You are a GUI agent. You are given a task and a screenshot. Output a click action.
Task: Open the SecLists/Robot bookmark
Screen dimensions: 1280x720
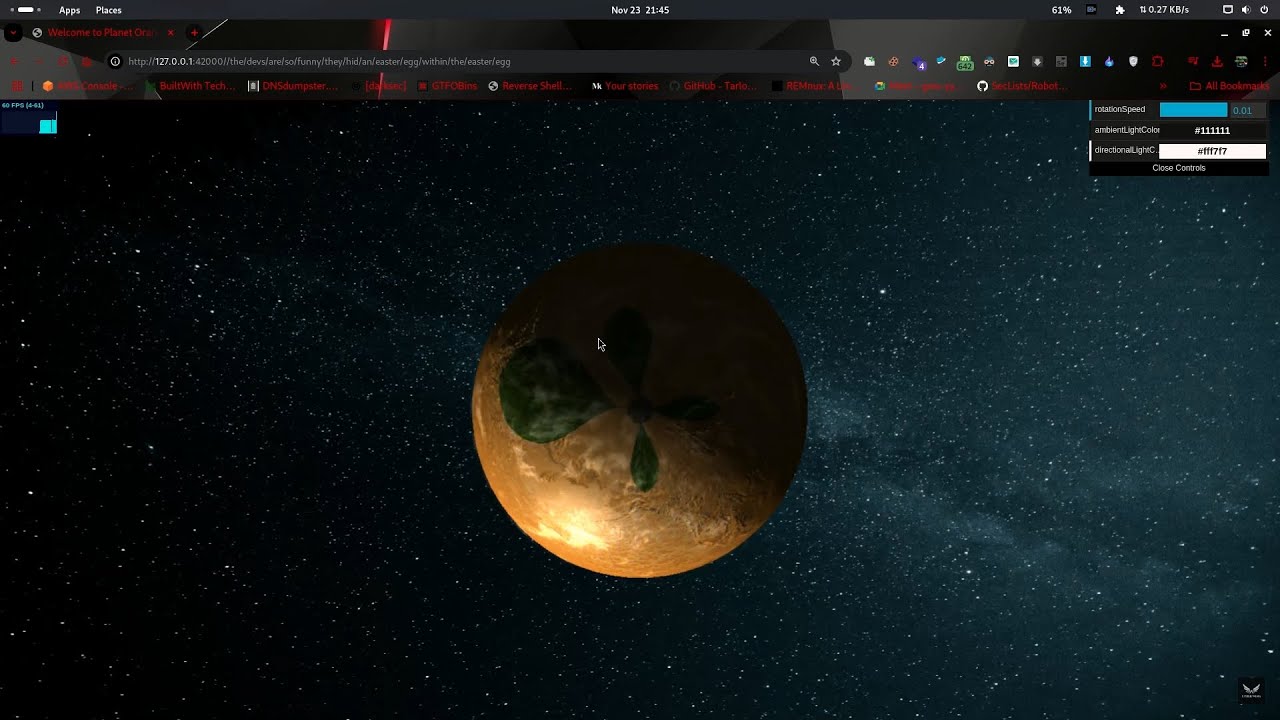click(x=1022, y=86)
